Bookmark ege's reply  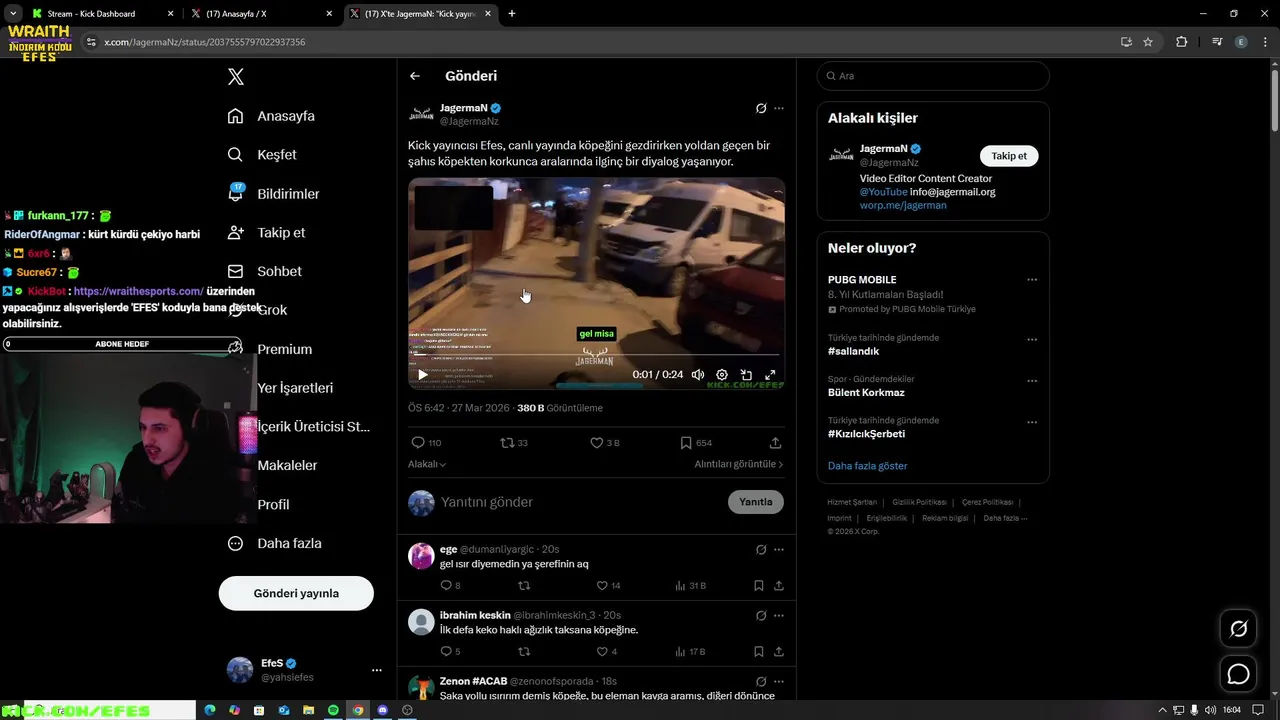[x=759, y=586]
